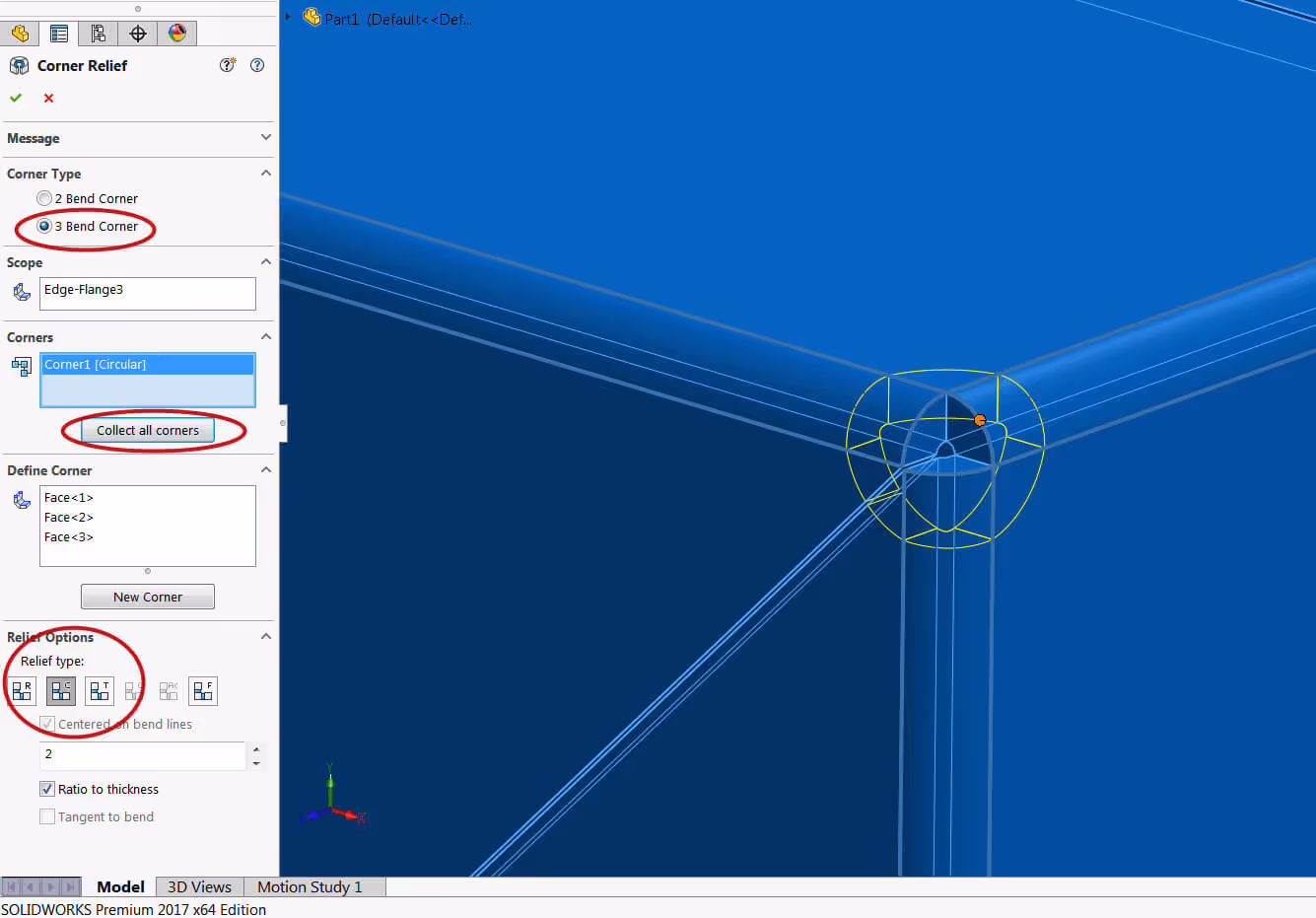Click the Corners list icon
Image resolution: width=1316 pixels, height=918 pixels.
[22, 366]
